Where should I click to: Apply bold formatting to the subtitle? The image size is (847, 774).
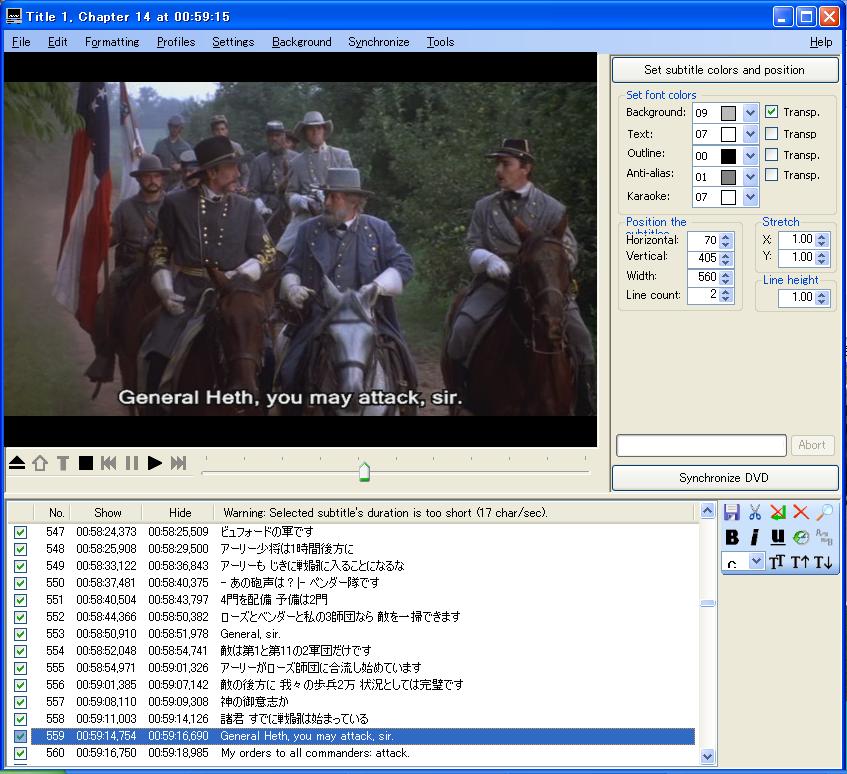pos(732,538)
